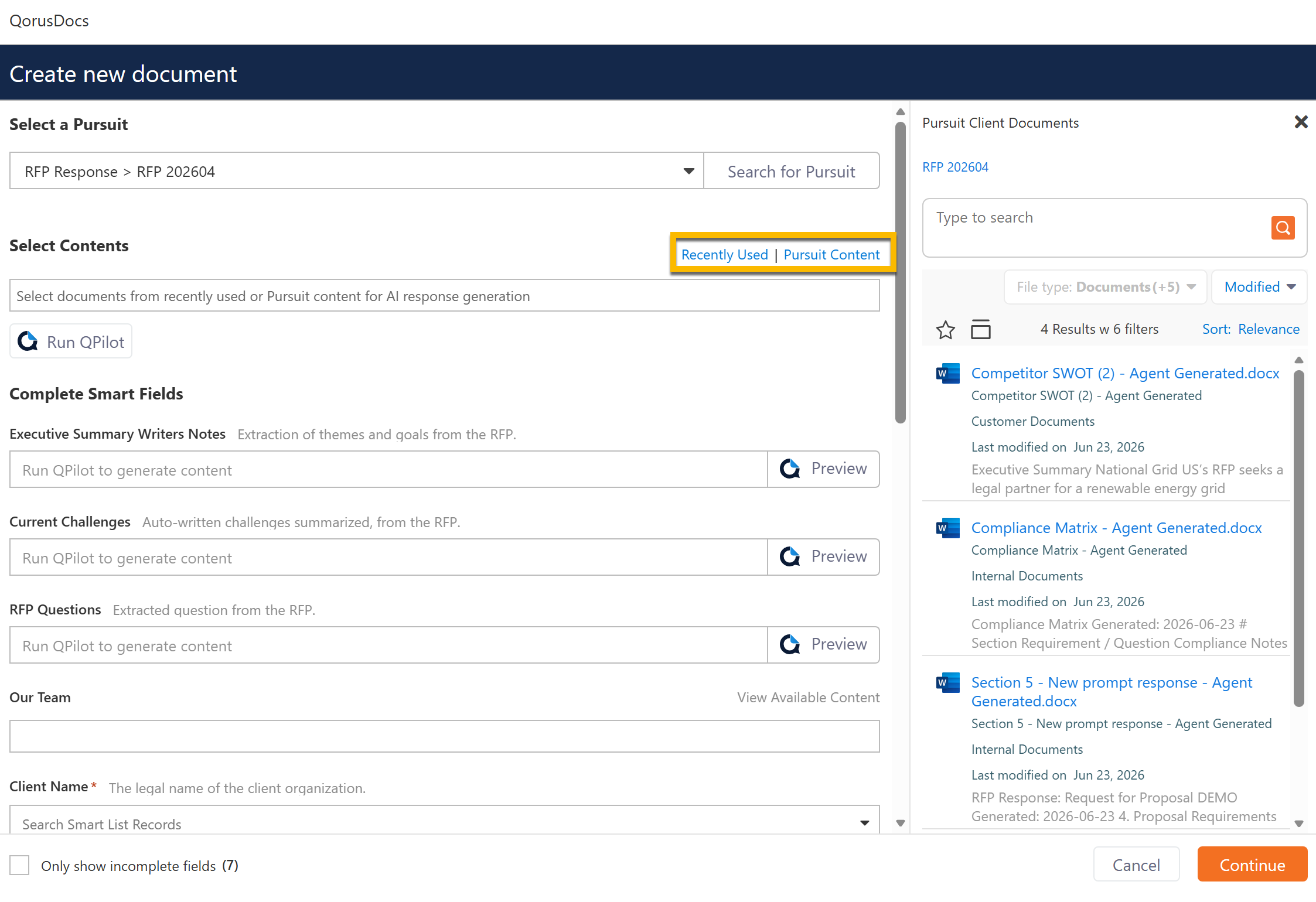Click the Client Name Search Smart List field
This screenshot has width=1316, height=902.
click(x=444, y=820)
